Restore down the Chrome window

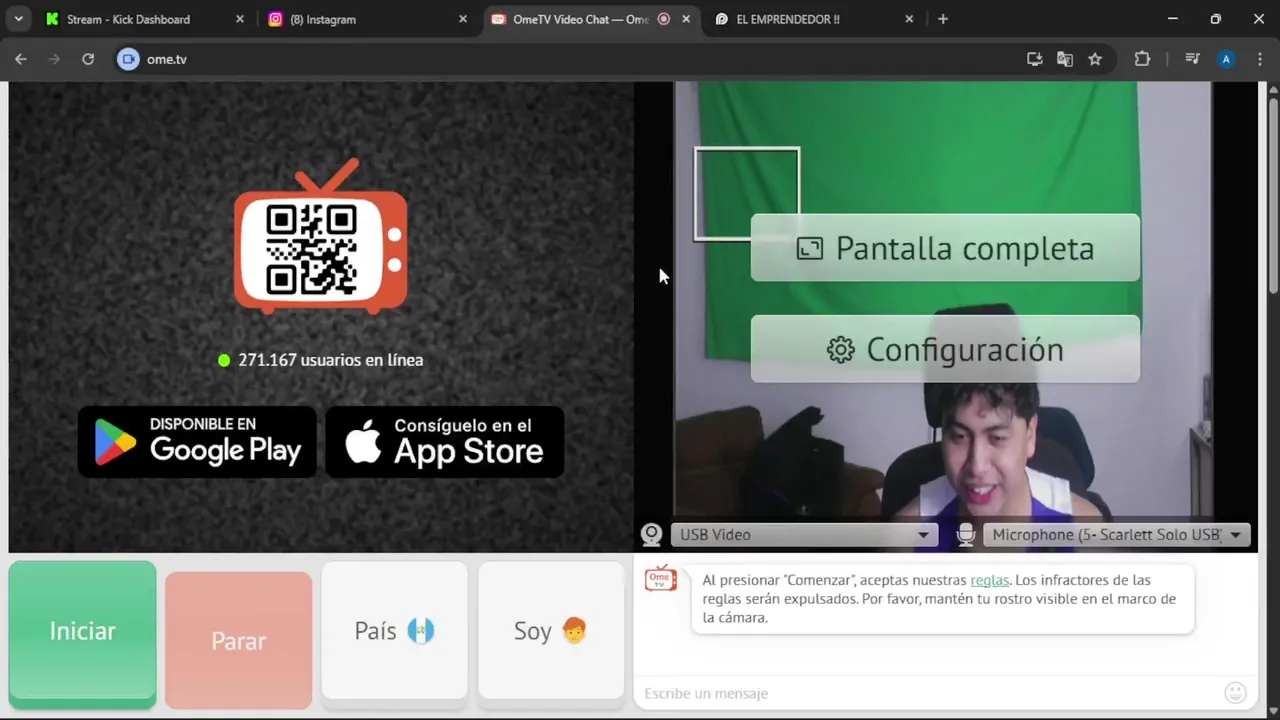1216,19
